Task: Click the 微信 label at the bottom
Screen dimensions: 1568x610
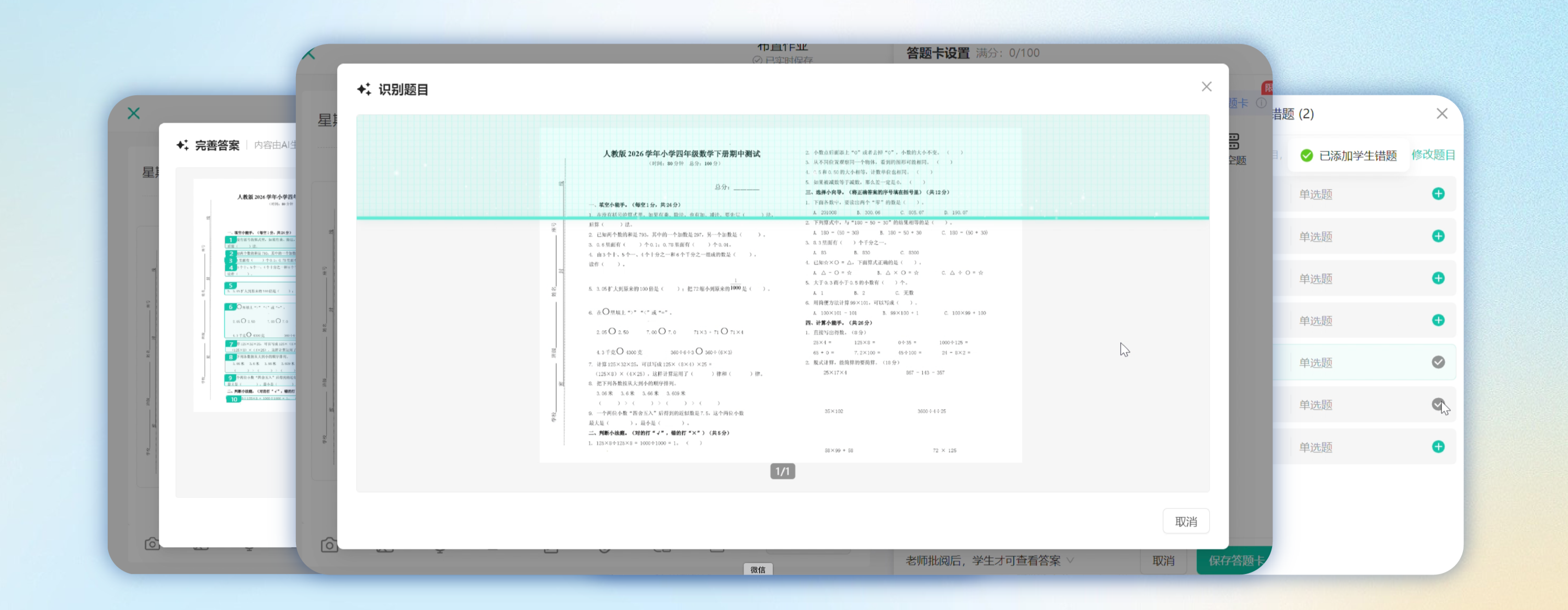Action: click(758, 569)
